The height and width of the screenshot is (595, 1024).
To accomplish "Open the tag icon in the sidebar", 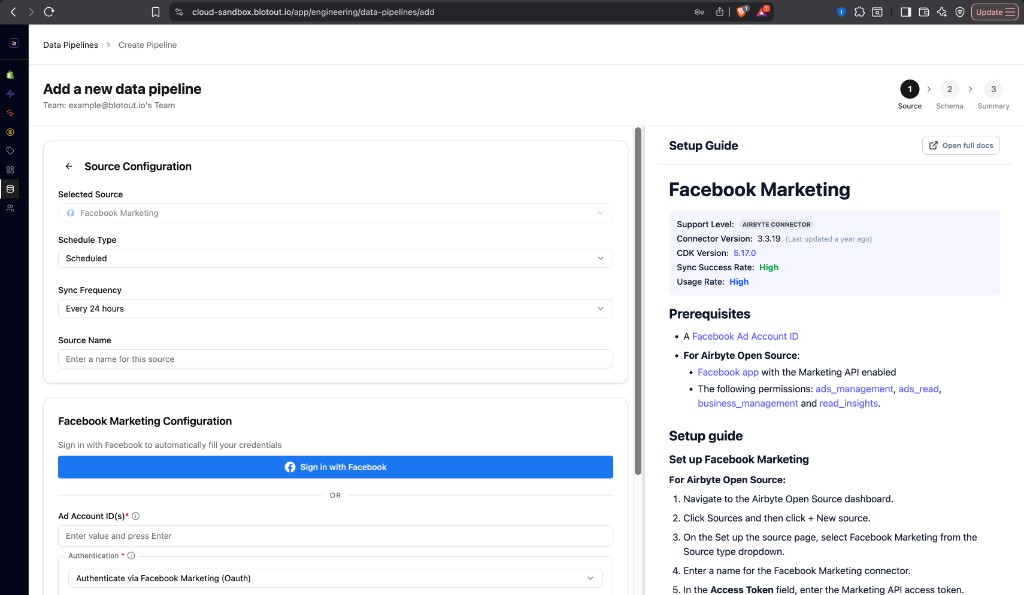I will [x=10, y=151].
